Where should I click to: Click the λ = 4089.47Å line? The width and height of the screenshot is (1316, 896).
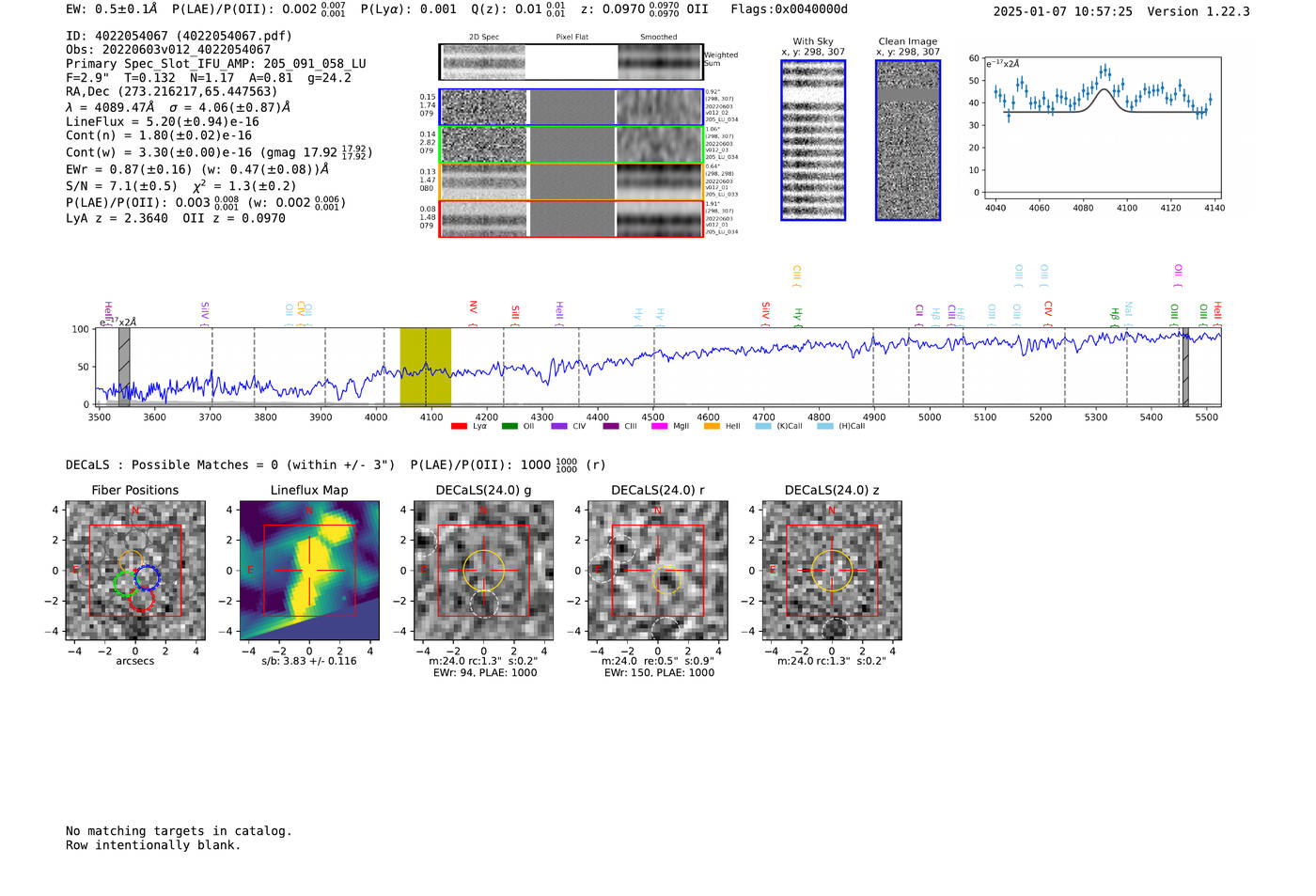pyautogui.click(x=179, y=107)
